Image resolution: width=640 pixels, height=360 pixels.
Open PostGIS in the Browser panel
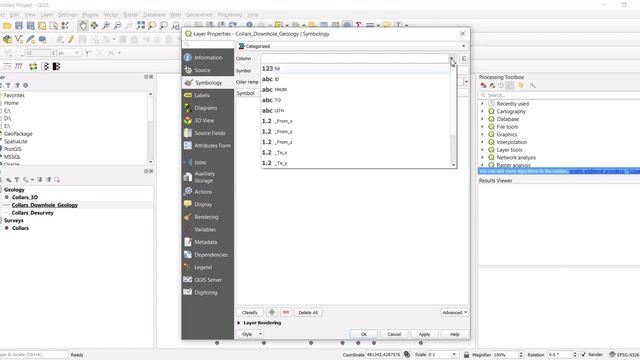click(x=12, y=149)
